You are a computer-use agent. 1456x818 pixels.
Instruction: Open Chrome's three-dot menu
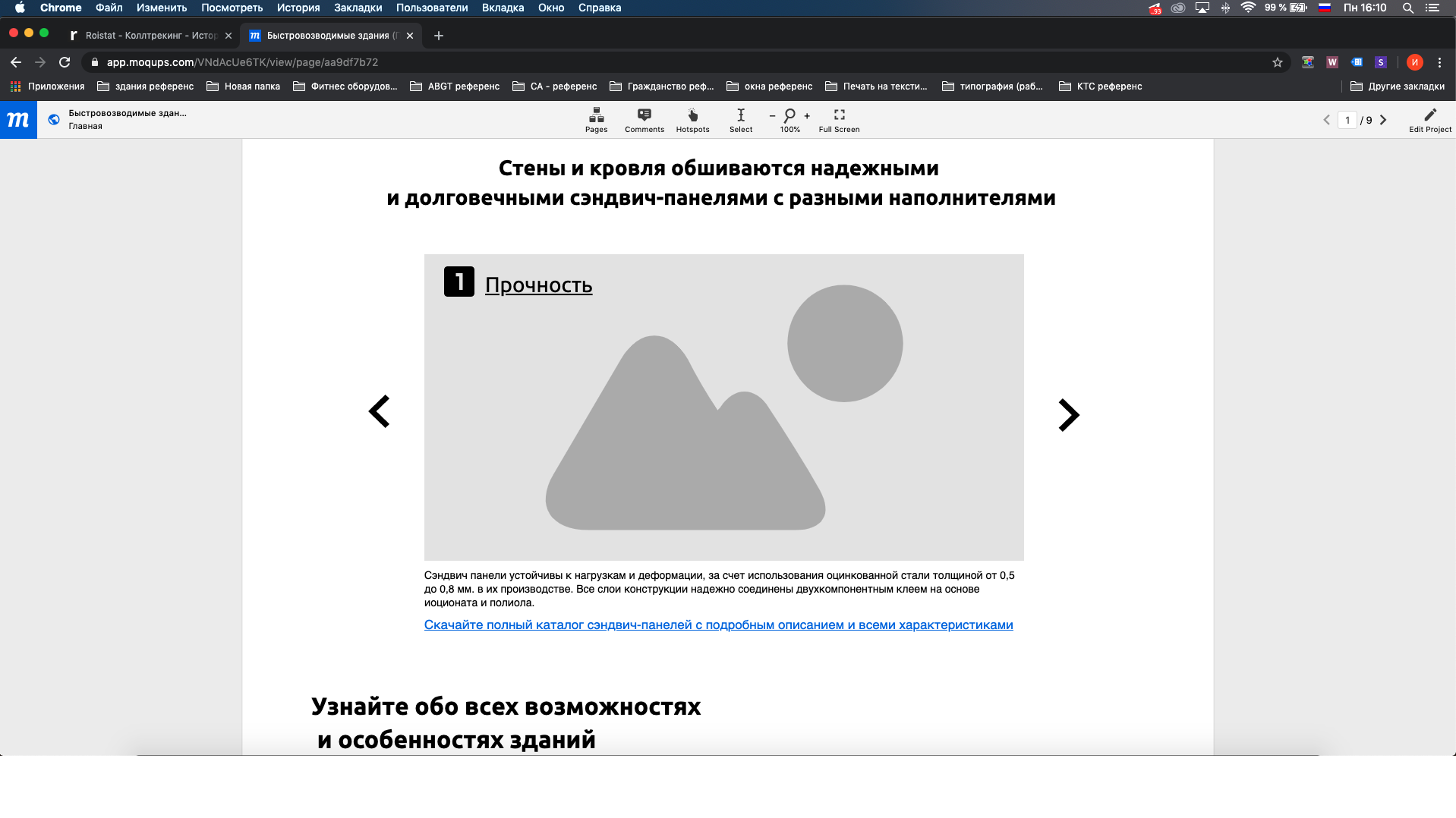[x=1439, y=62]
